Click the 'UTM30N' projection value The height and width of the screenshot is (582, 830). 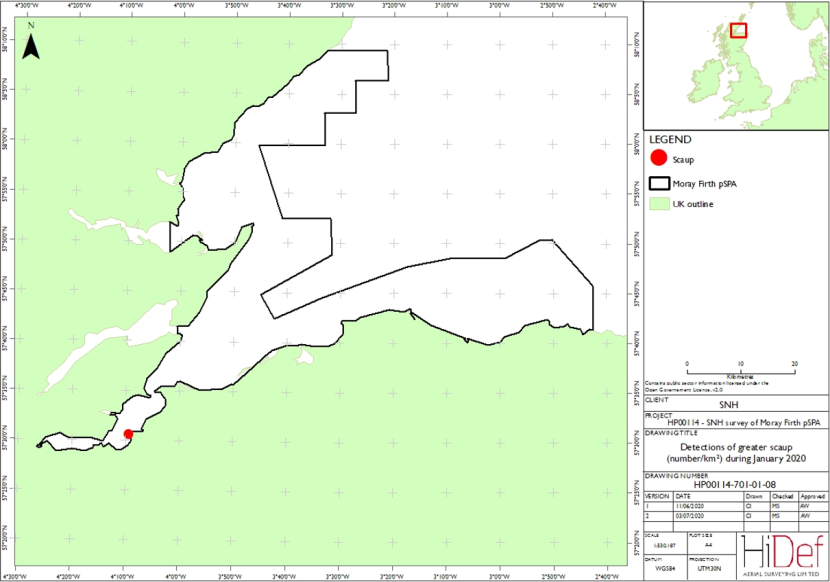point(710,568)
